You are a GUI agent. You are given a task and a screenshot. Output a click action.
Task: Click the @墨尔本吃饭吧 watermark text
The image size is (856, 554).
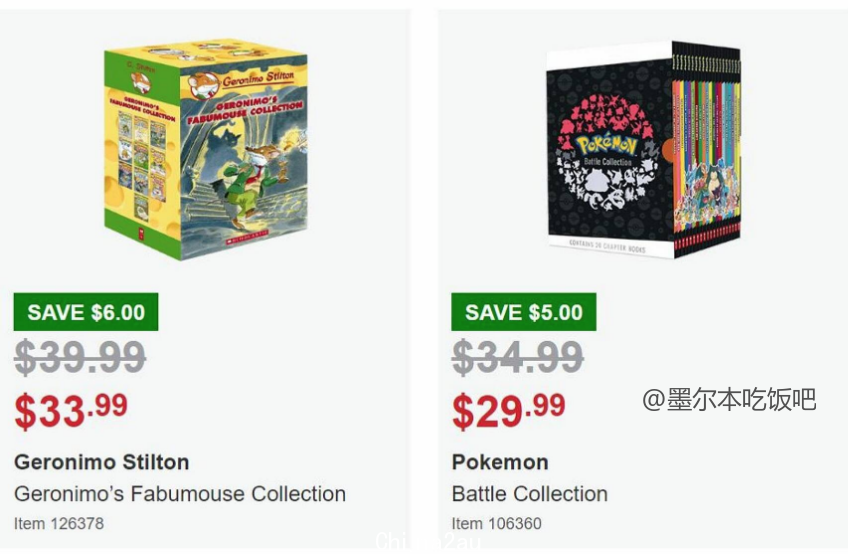point(729,400)
